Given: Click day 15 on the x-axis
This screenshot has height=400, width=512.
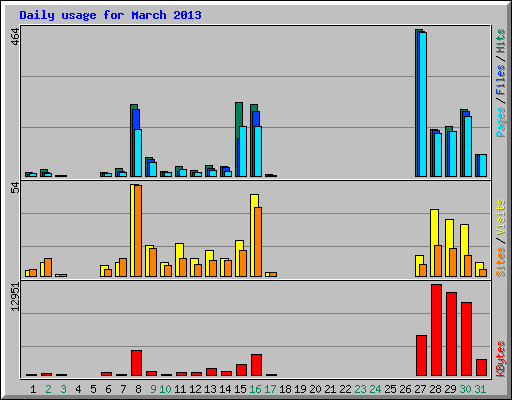Looking at the screenshot, I should (x=240, y=389).
